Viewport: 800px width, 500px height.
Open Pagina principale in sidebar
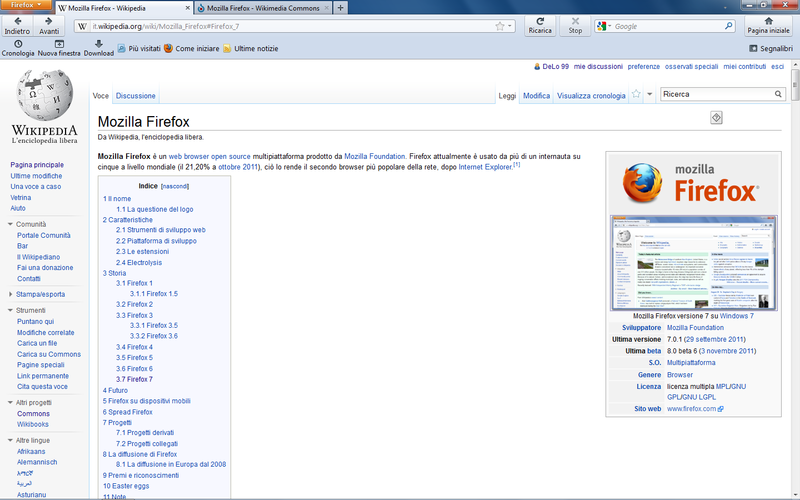click(37, 165)
